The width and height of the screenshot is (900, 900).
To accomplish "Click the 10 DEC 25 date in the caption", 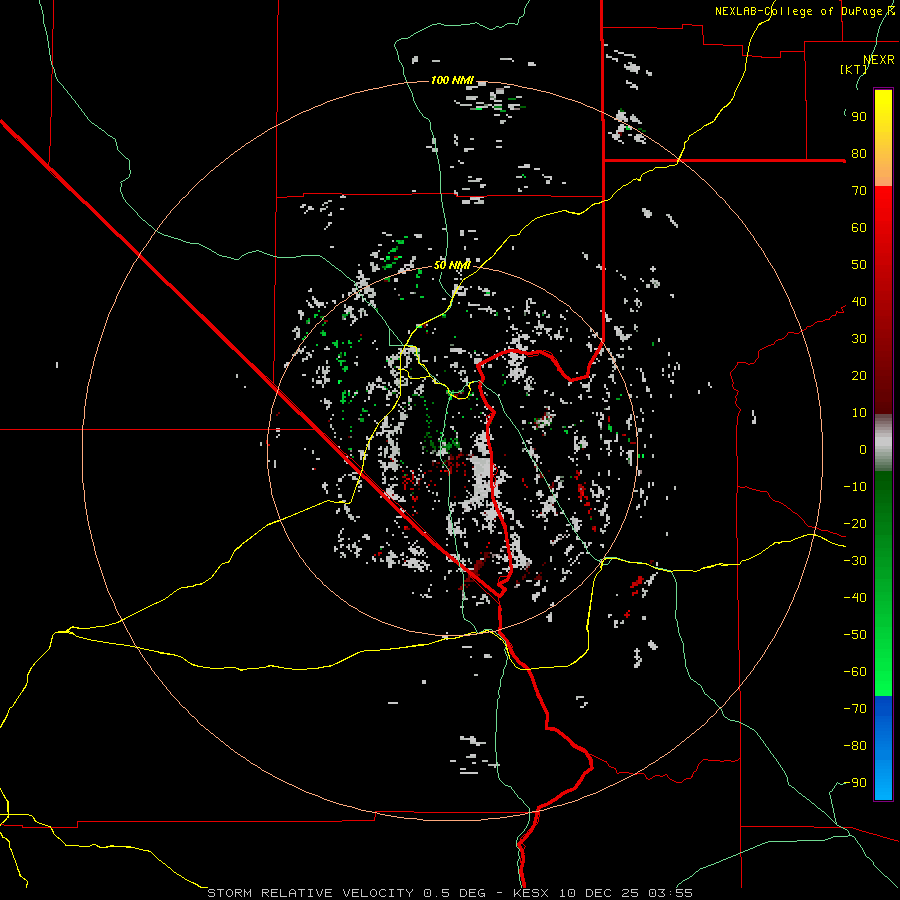I will point(598,893).
